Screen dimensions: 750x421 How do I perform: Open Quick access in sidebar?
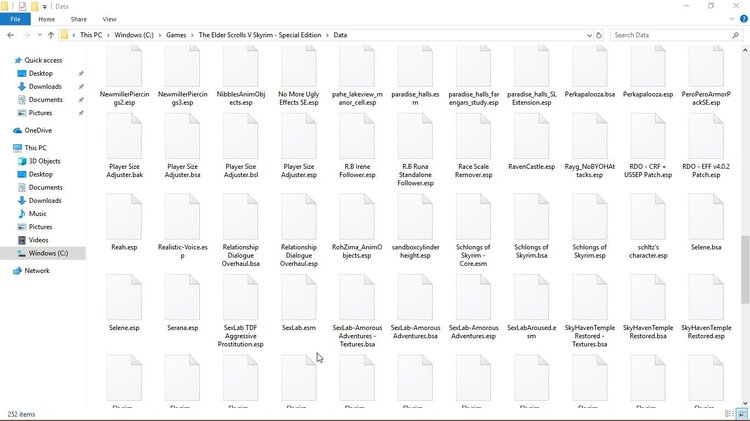pyautogui.click(x=43, y=60)
